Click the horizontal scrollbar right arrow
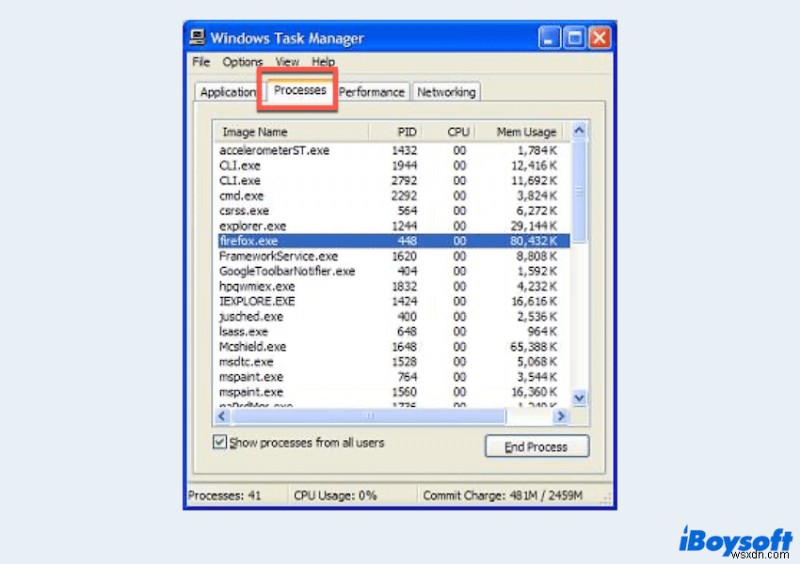Screen dimensions: 800x564 (x=561, y=416)
